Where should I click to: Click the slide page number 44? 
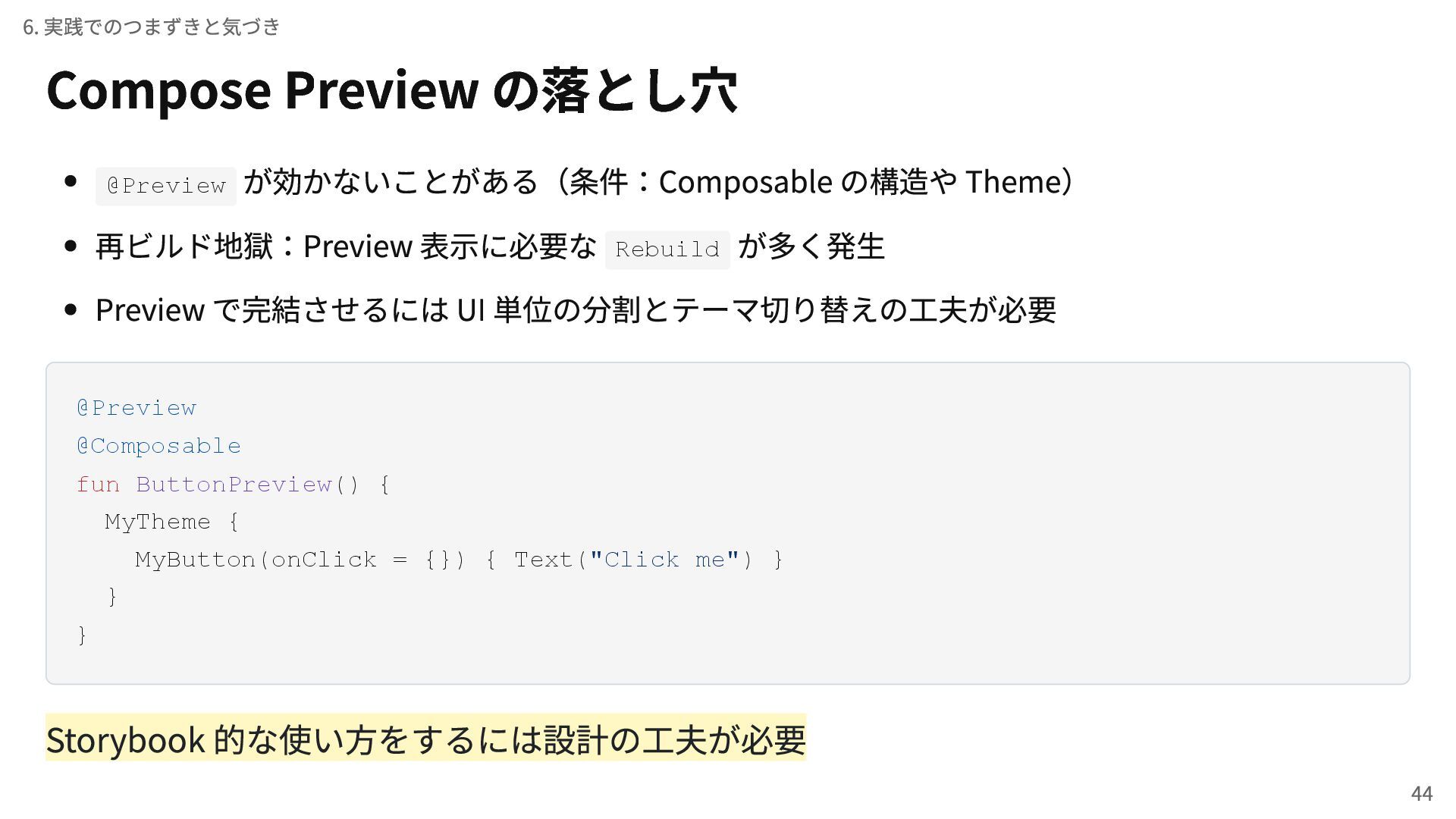pos(1421,793)
